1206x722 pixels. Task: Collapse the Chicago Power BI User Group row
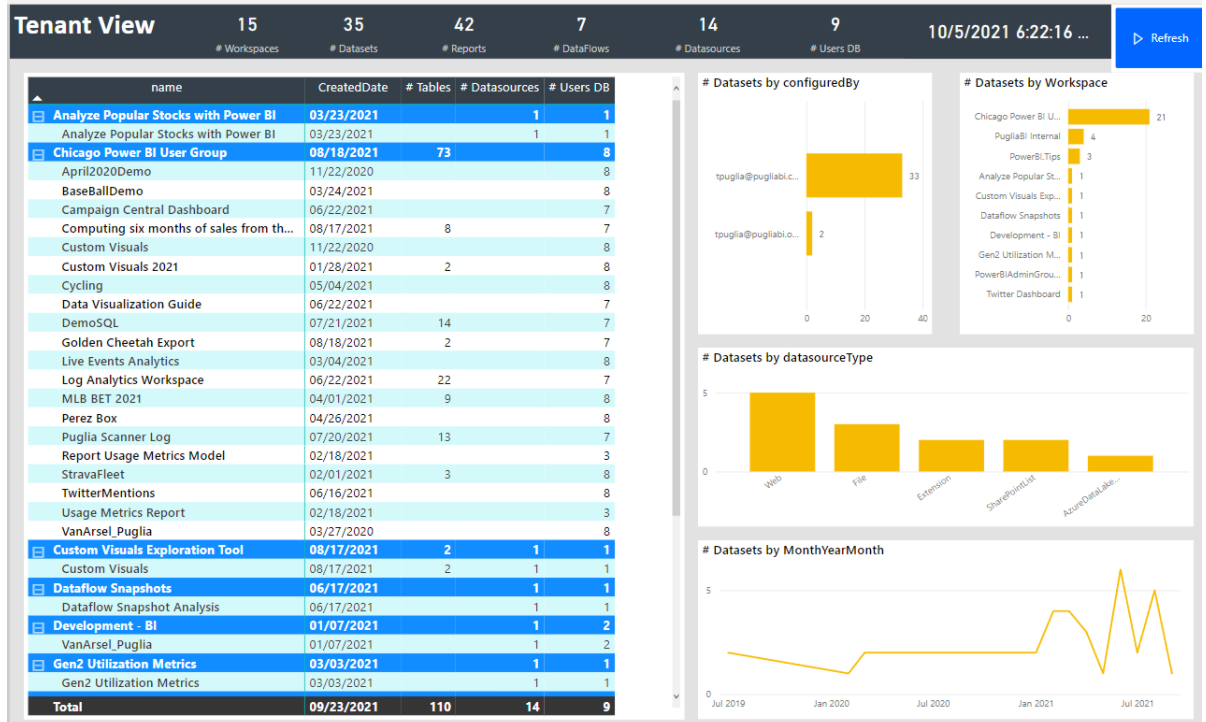coord(39,154)
